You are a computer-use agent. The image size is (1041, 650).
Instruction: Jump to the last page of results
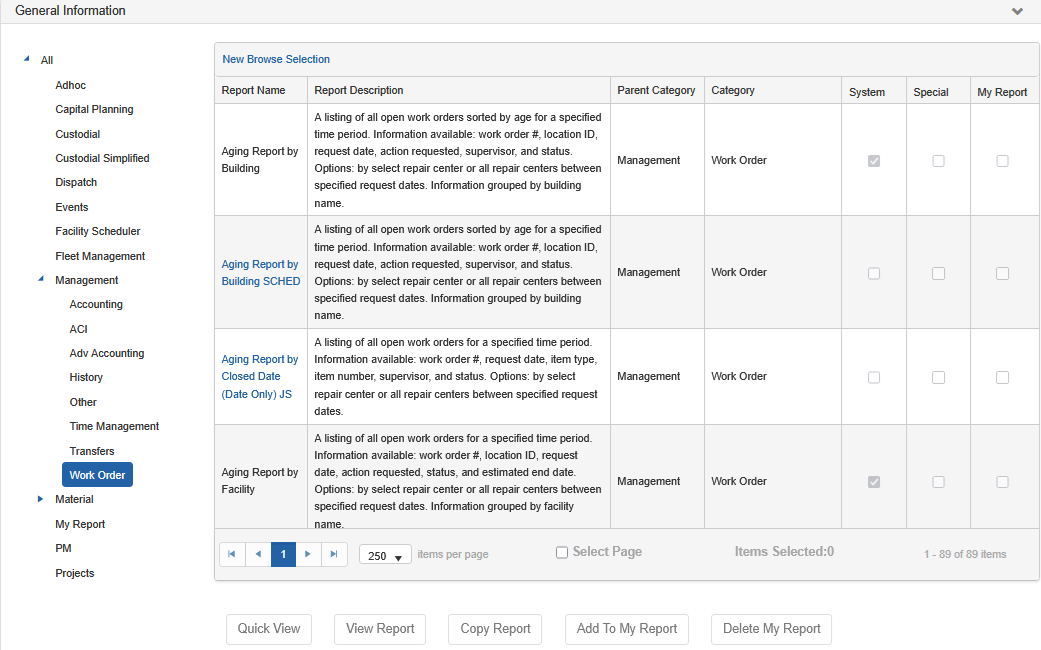tap(334, 554)
